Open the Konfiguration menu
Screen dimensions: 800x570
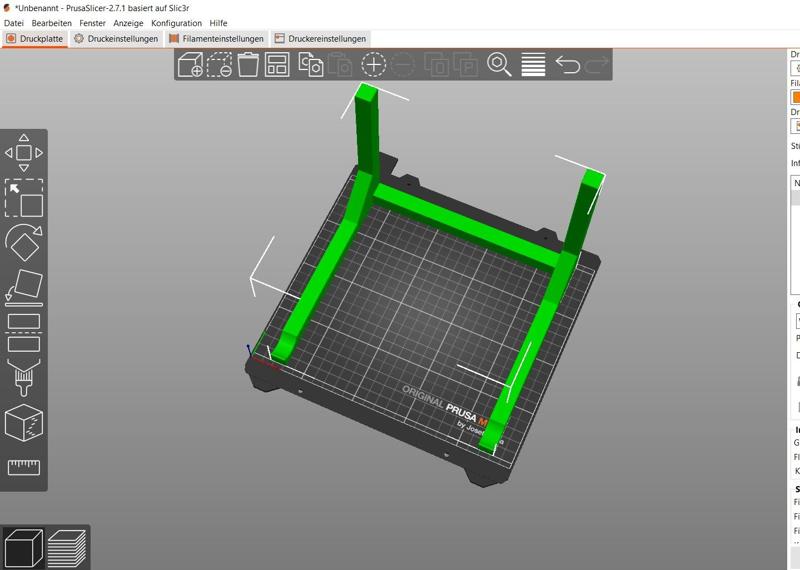(x=177, y=23)
